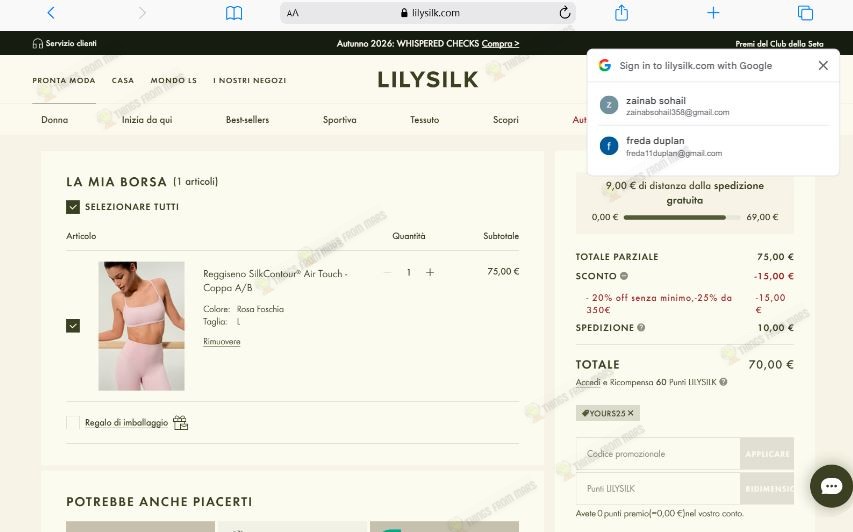Click the free shipping progress bar

(x=682, y=217)
